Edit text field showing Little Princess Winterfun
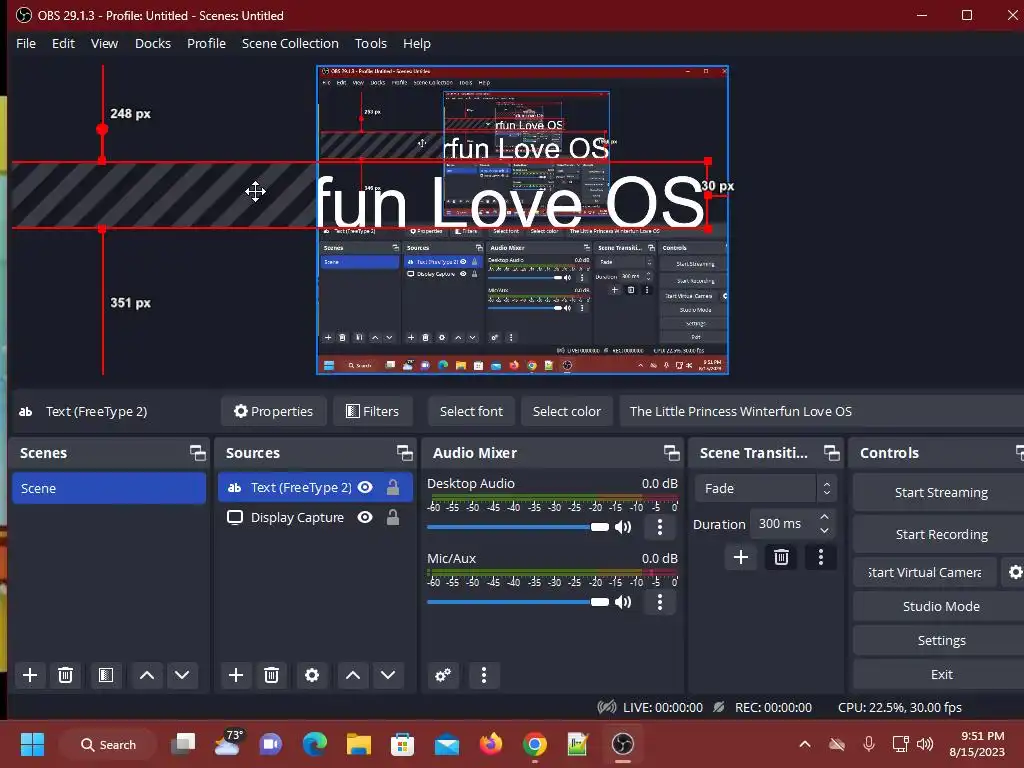The width and height of the screenshot is (1024, 768). pyautogui.click(x=822, y=411)
